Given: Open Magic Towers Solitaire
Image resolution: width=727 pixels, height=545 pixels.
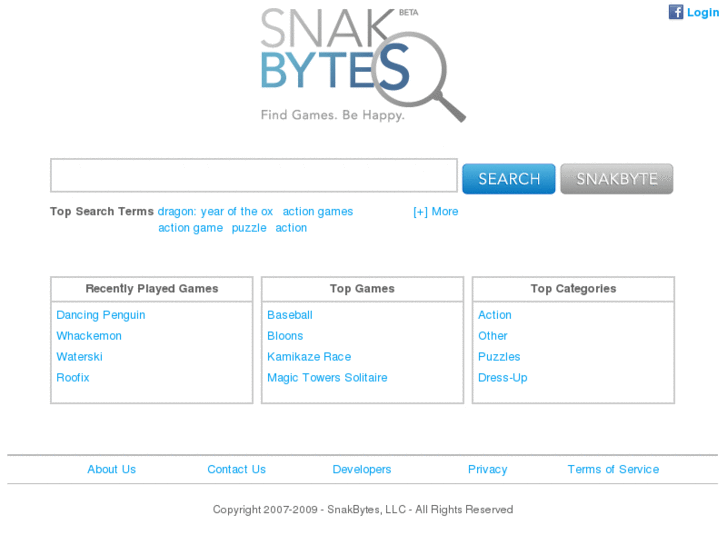Looking at the screenshot, I should click(x=327, y=378).
